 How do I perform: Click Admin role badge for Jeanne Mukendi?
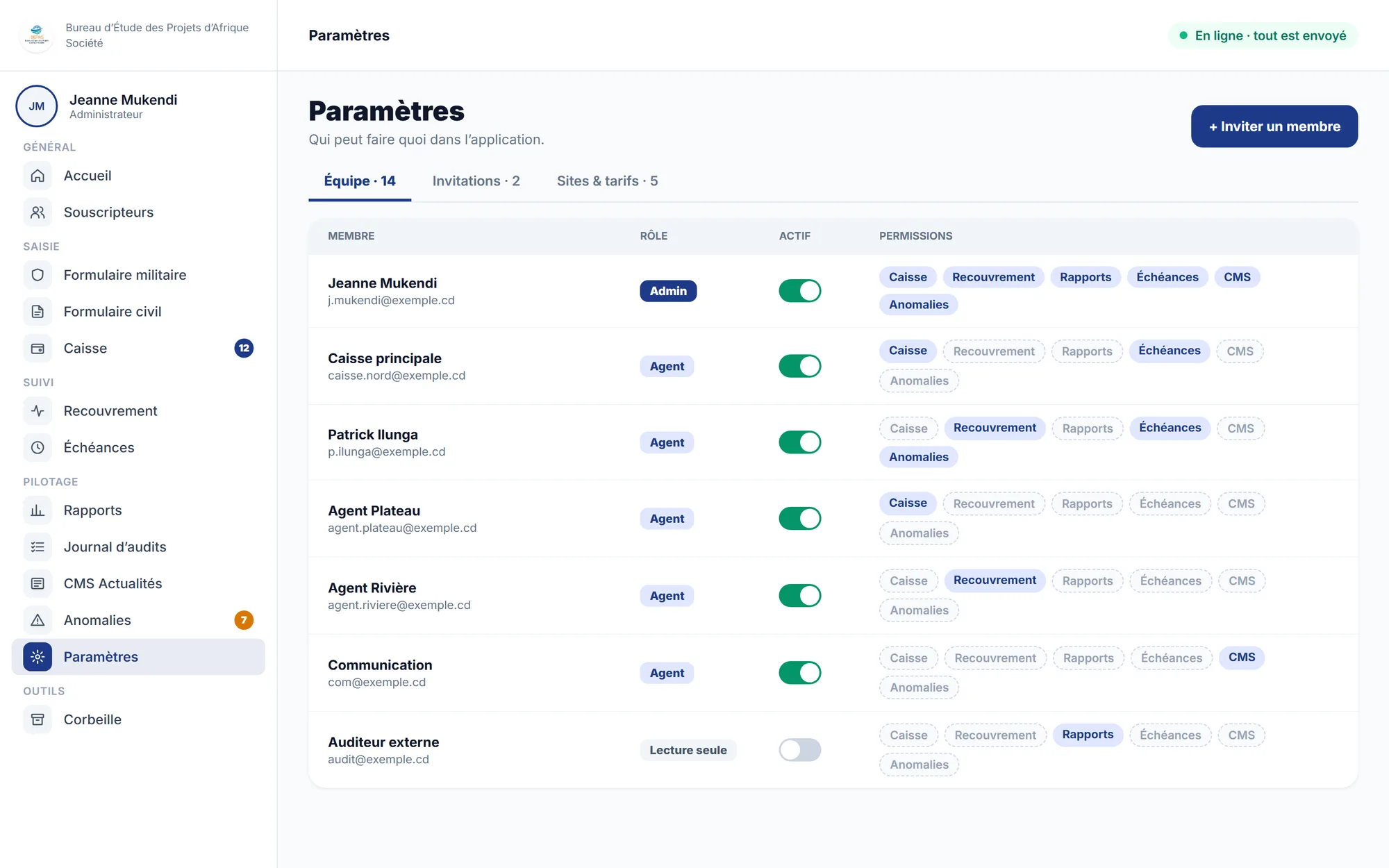point(668,291)
